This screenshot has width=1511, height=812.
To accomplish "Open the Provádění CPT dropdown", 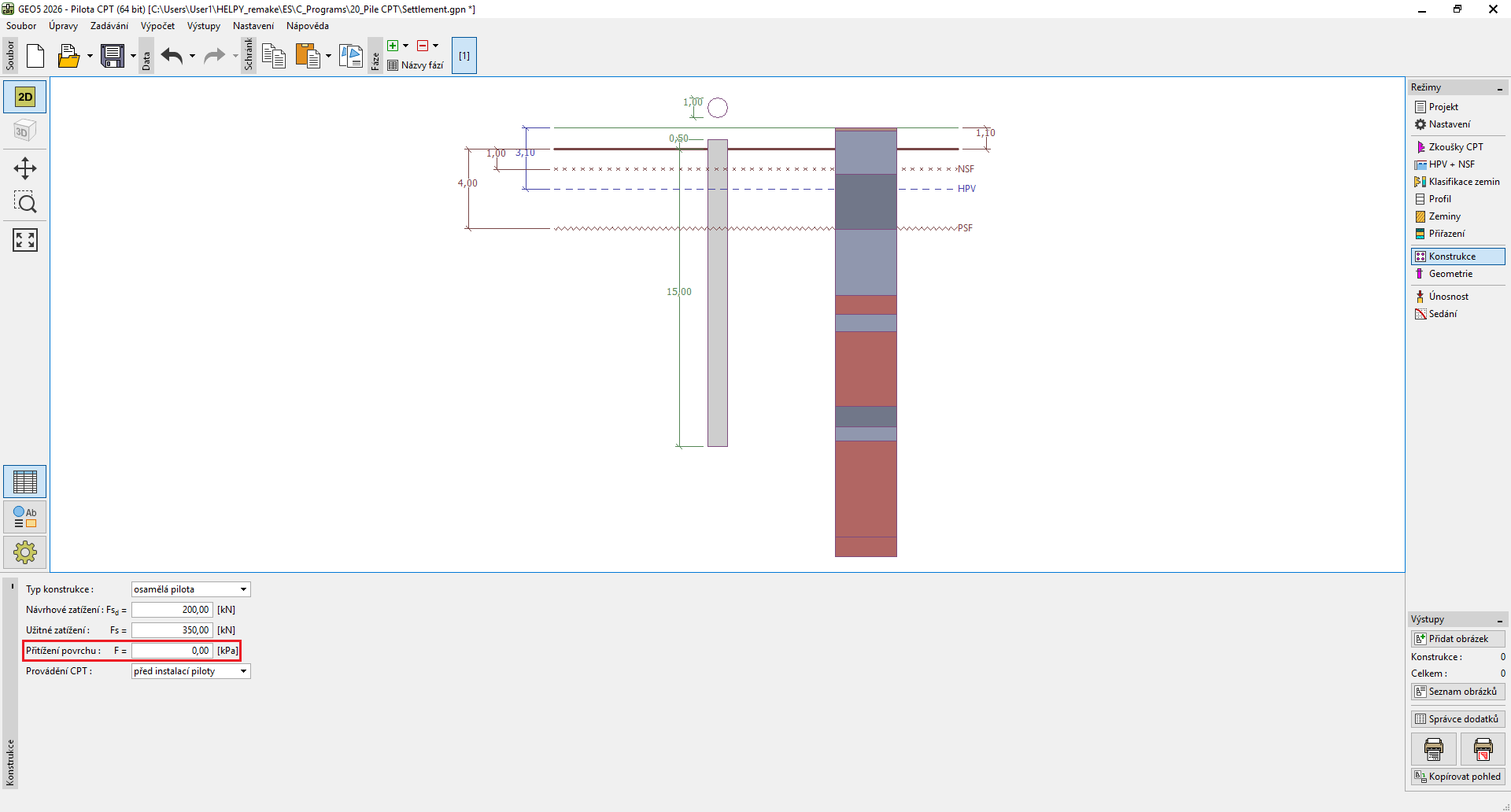I will [x=243, y=671].
